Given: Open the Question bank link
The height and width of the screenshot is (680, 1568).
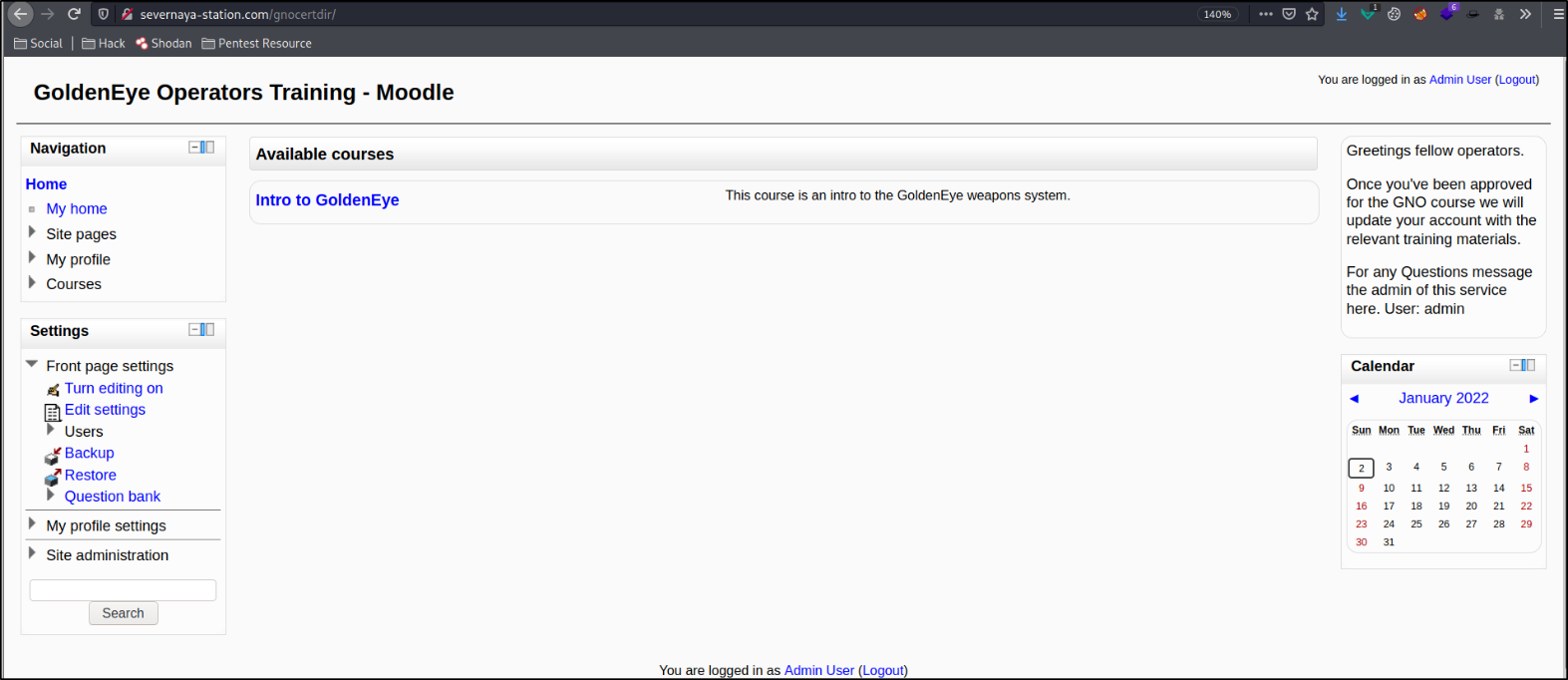Looking at the screenshot, I should point(113,496).
